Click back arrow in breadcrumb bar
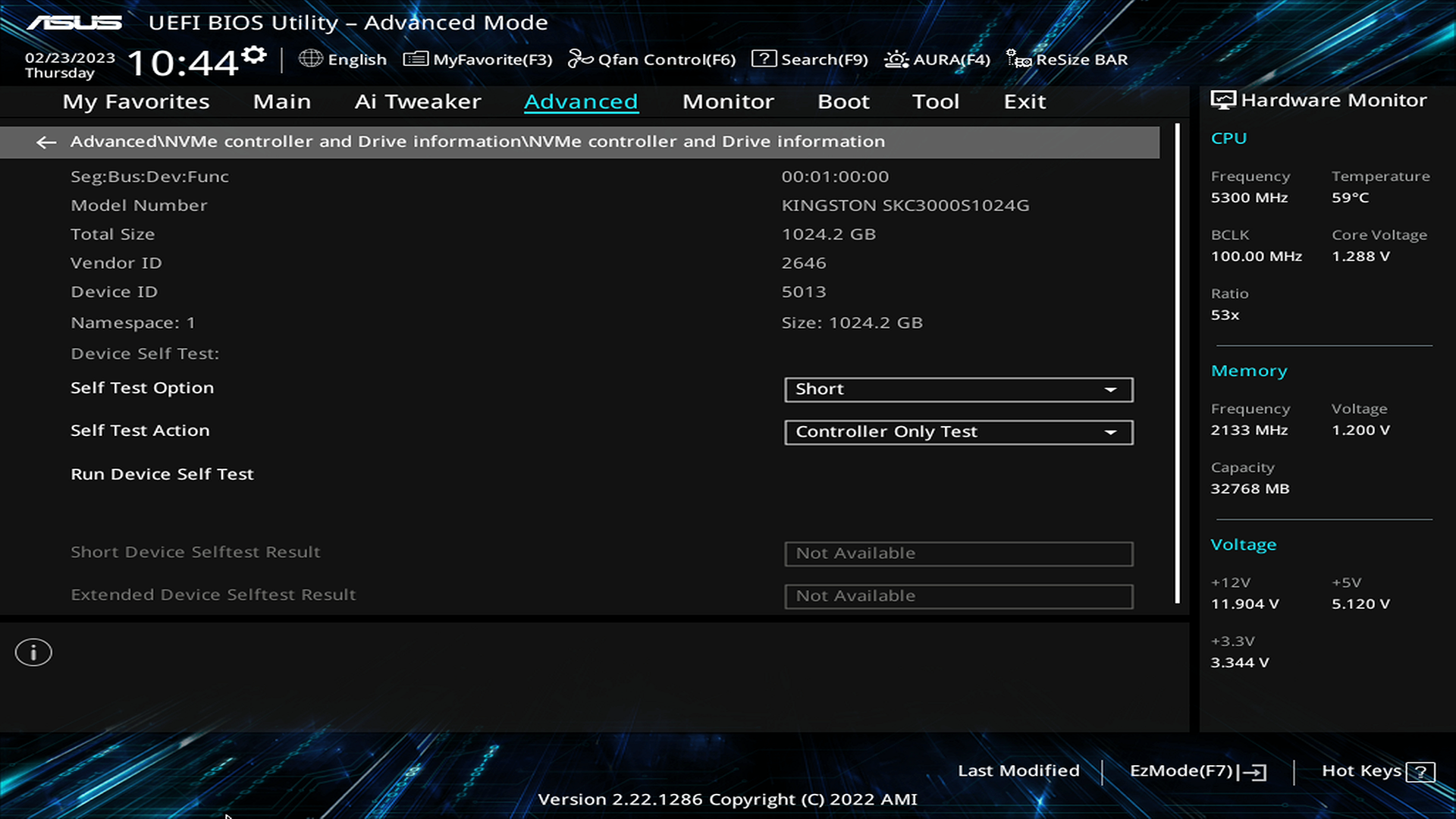Screen dimensions: 1456x819 [46, 142]
